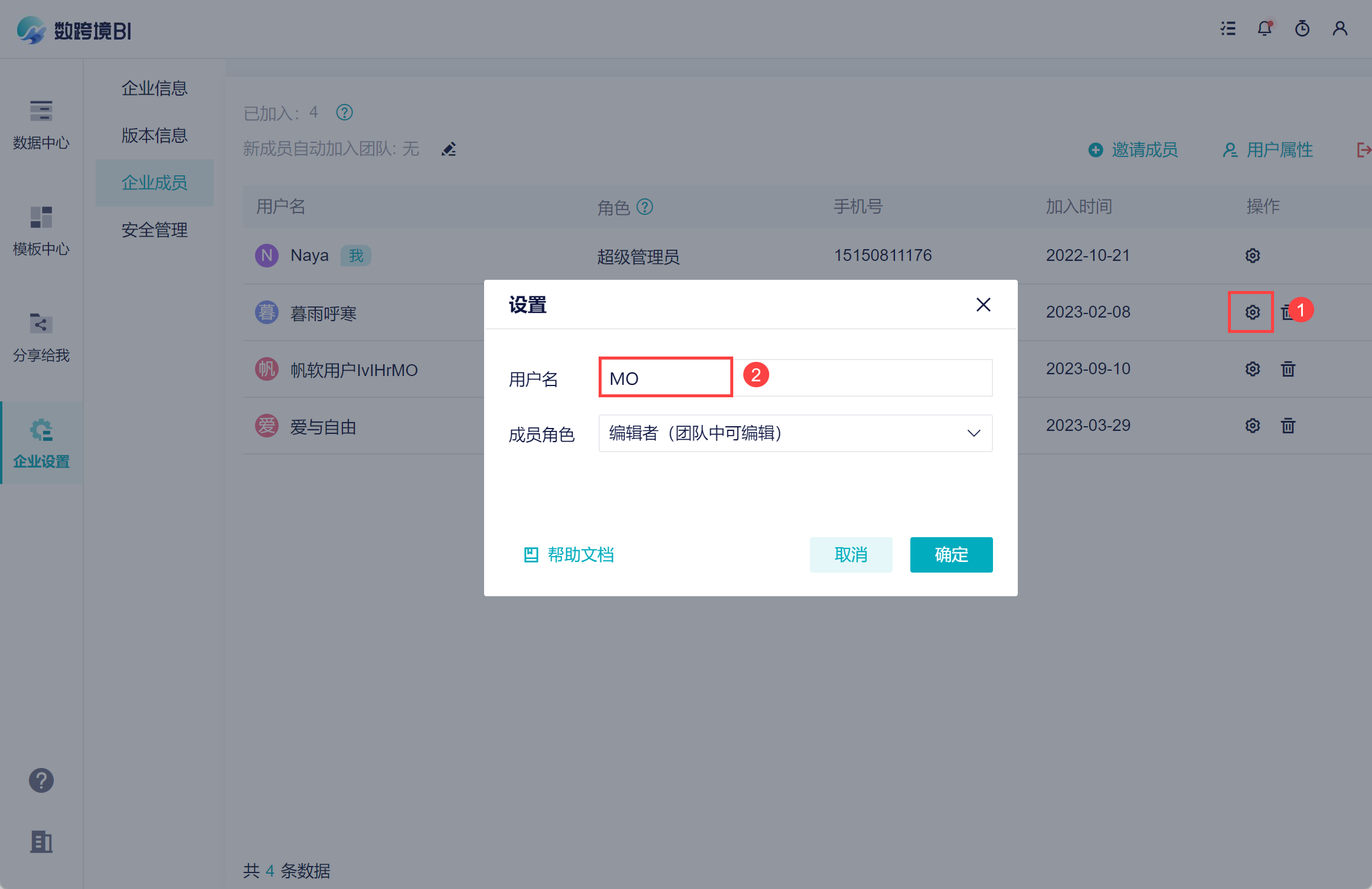1372x889 pixels.
Task: Open the 安全管理 menu item
Action: click(x=155, y=230)
